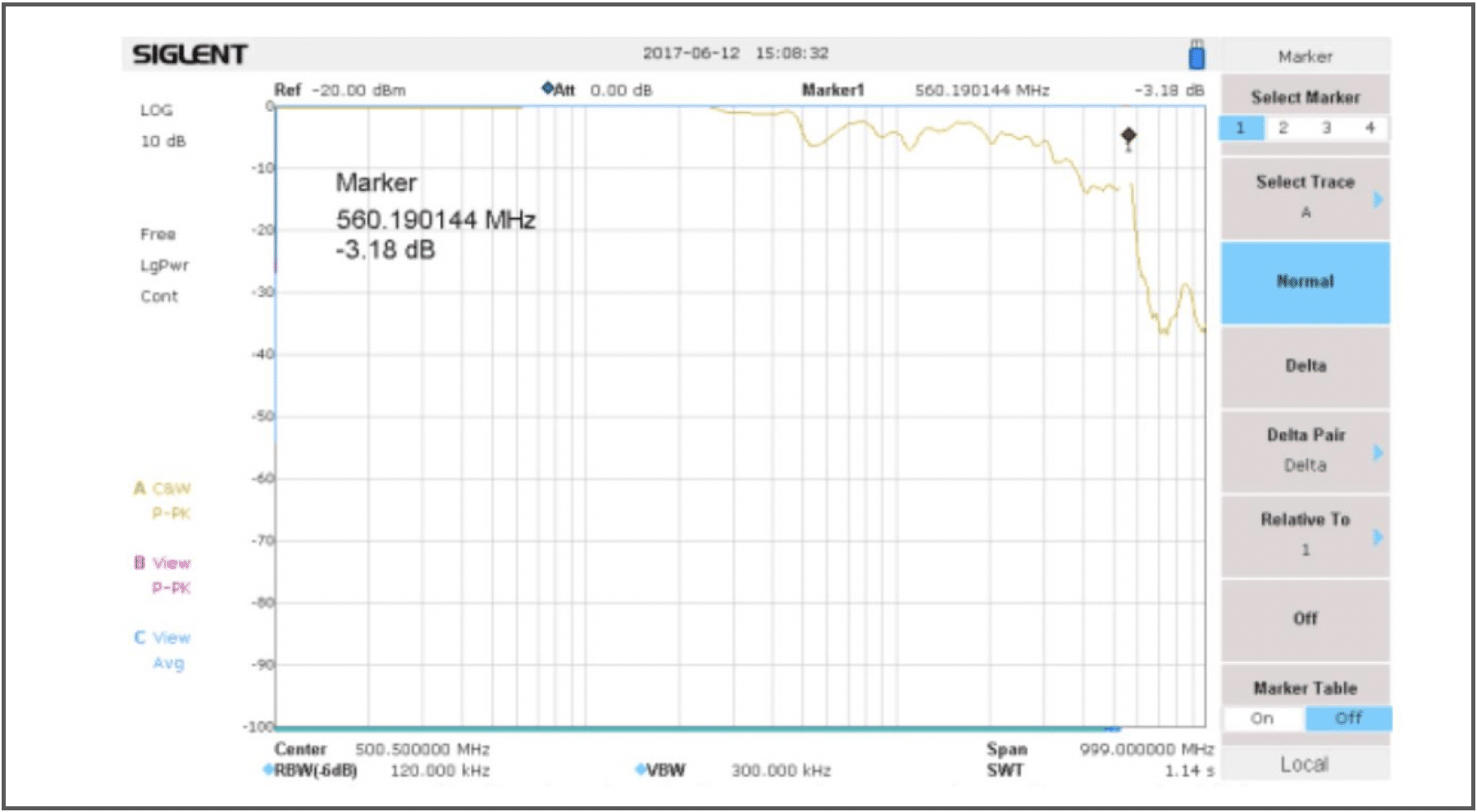Click the diamond marker on the trace
Viewport: 1477px width, 812px height.
(x=1128, y=135)
